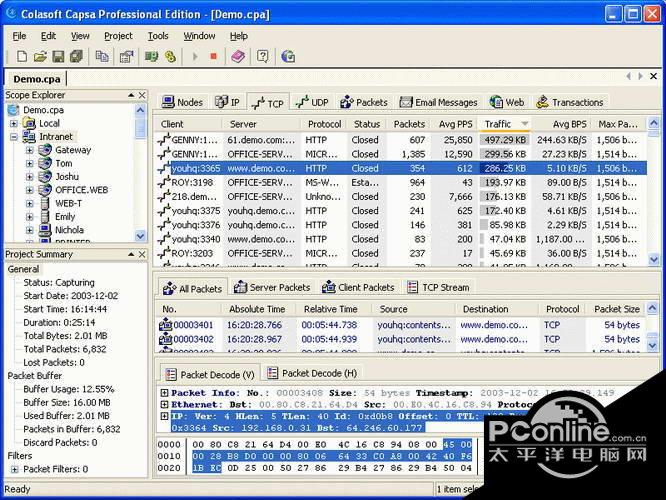666x500 pixels.
Task: Click the Open folder toolbar icon
Action: (x=40, y=56)
